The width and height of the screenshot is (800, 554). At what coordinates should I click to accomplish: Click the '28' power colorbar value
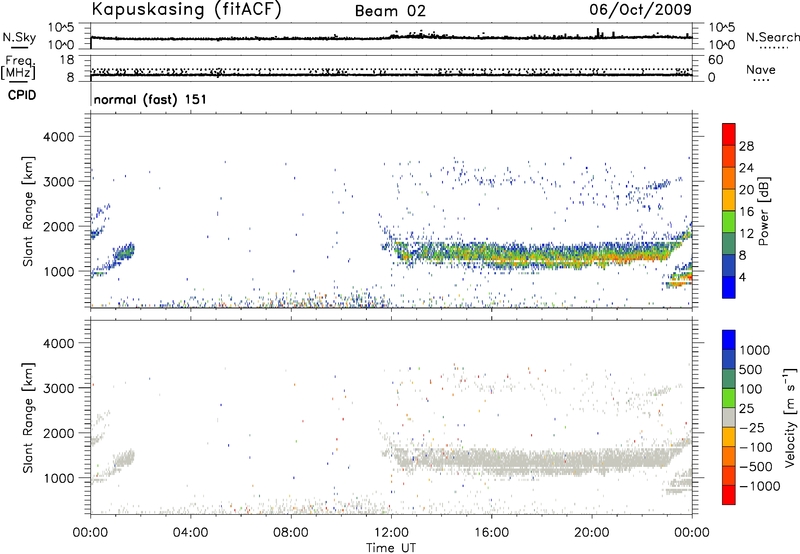pyautogui.click(x=746, y=146)
